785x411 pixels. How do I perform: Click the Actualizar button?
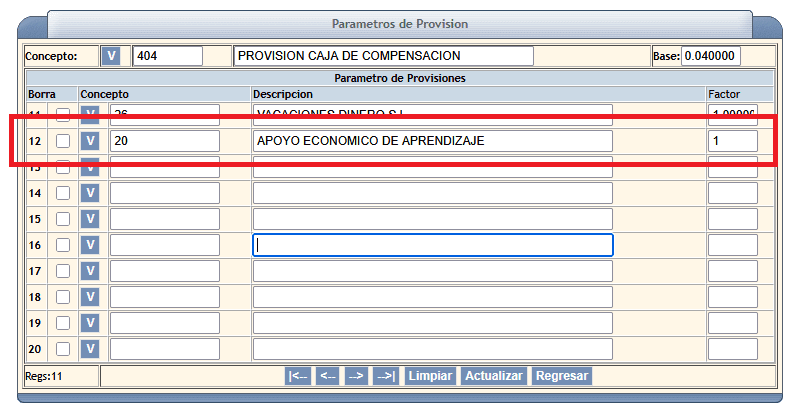(x=494, y=376)
